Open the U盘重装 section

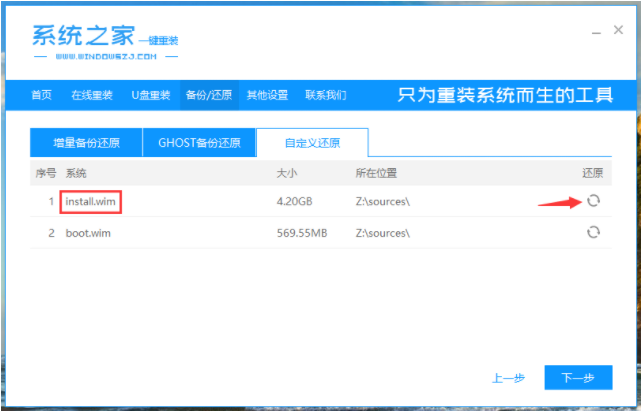[151, 95]
